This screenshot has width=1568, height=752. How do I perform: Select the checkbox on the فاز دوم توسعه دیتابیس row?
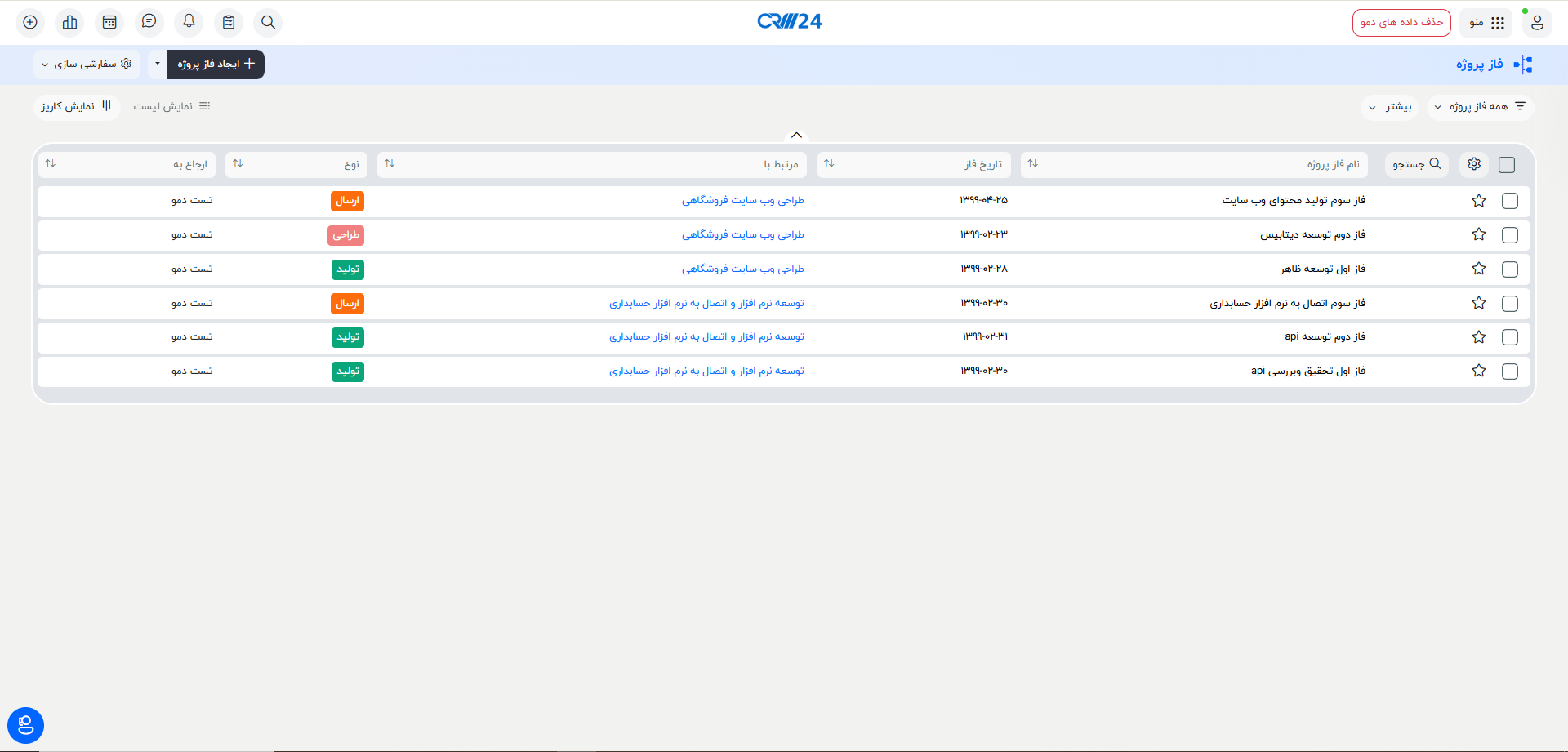point(1510,234)
